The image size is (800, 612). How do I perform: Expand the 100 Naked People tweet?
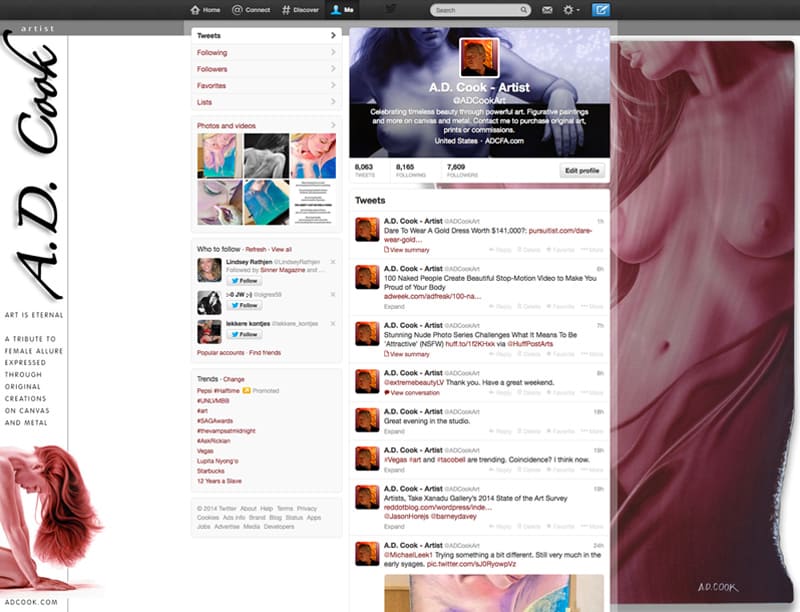click(x=394, y=307)
